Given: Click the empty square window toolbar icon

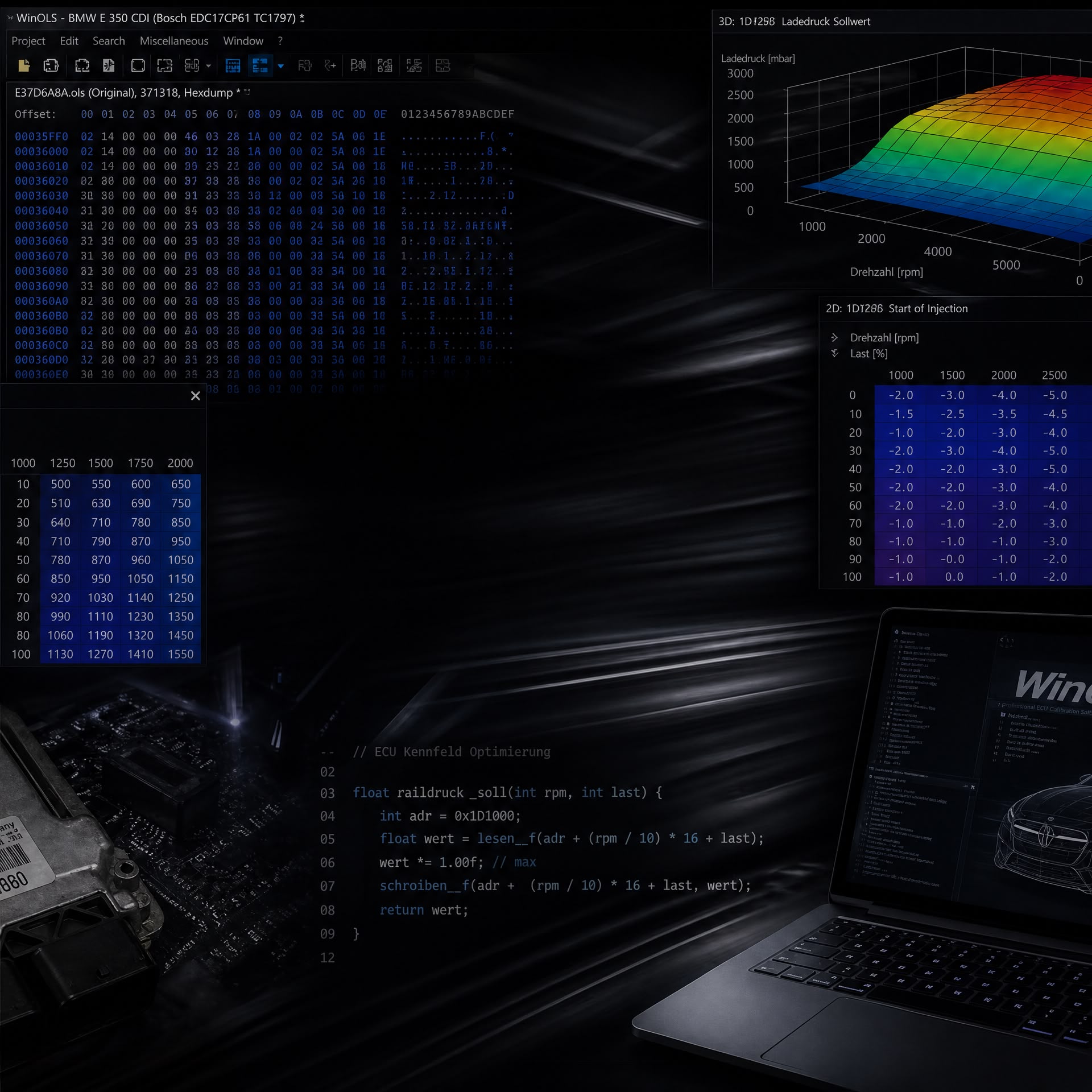Looking at the screenshot, I should [x=138, y=66].
